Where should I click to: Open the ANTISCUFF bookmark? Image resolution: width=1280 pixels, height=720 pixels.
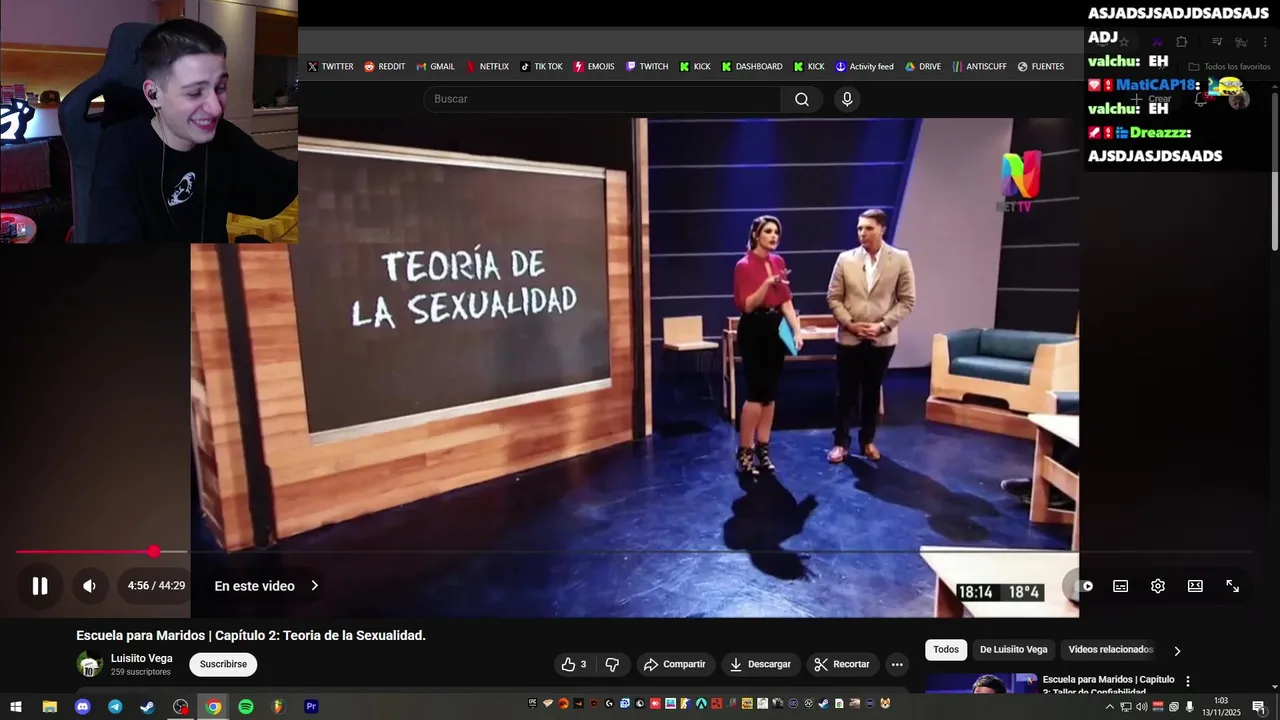979,67
